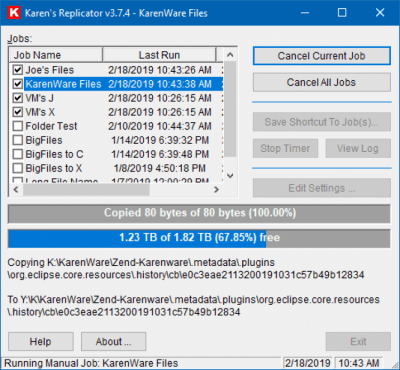Check the BigFiles to X job checkbox
This screenshot has height=370, width=400.
pyautogui.click(x=17, y=168)
